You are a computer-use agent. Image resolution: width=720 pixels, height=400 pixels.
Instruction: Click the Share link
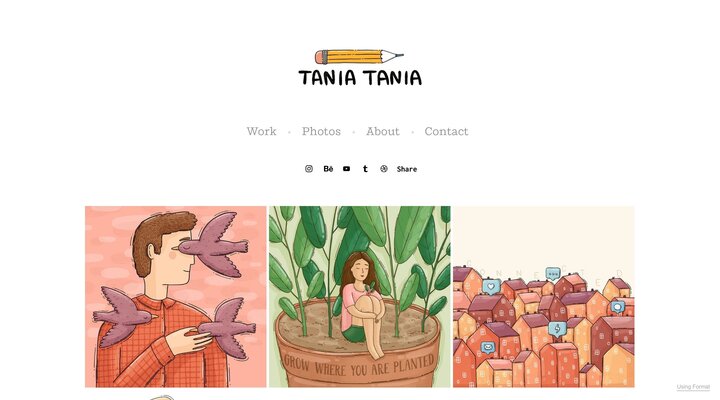coord(407,169)
